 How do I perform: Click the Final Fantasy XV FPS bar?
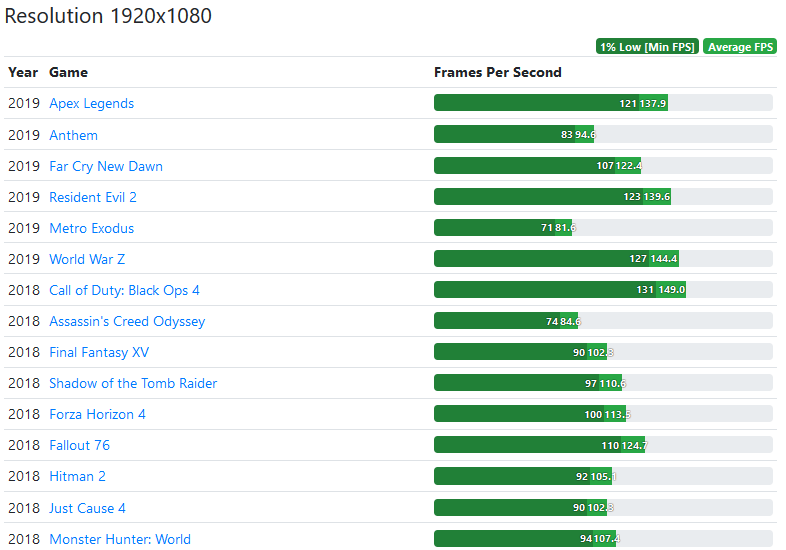(603, 352)
